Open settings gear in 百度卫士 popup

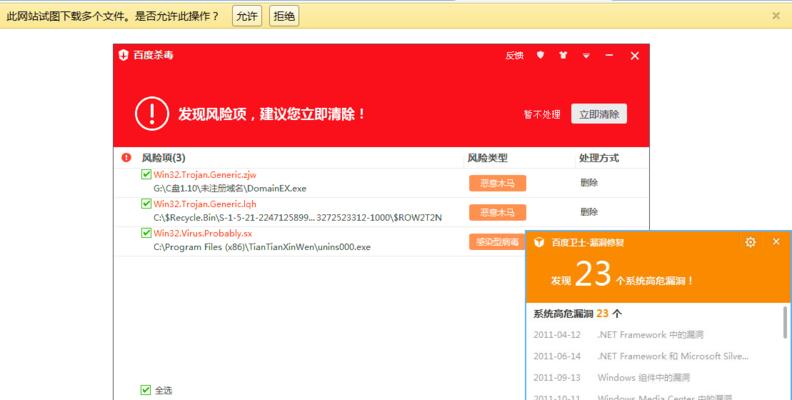[x=751, y=242]
